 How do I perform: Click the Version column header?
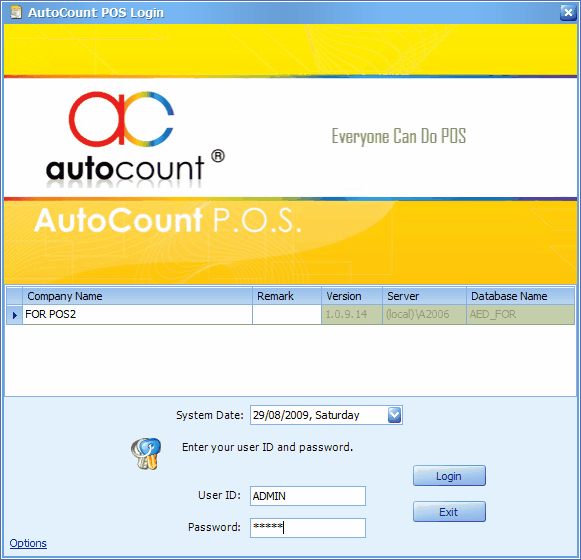coord(352,296)
